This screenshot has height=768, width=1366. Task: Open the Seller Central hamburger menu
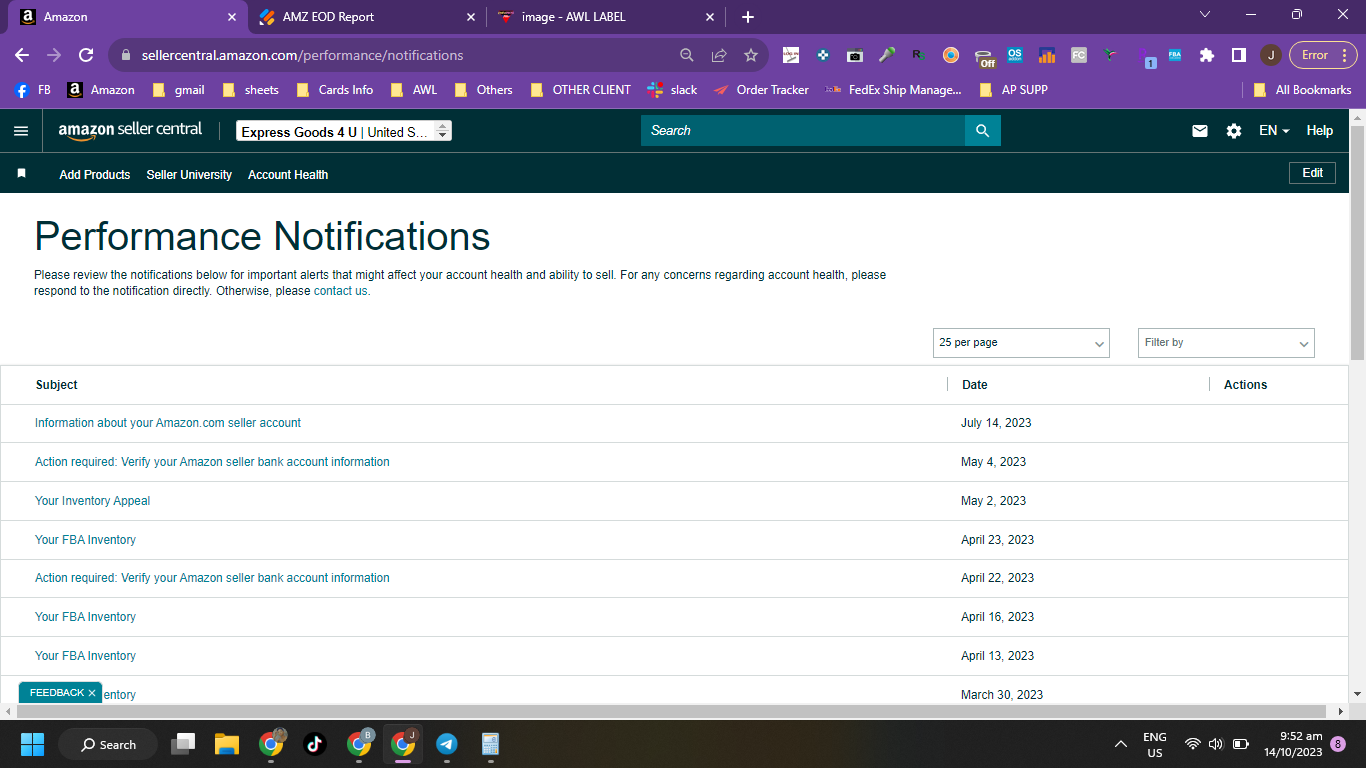point(21,131)
